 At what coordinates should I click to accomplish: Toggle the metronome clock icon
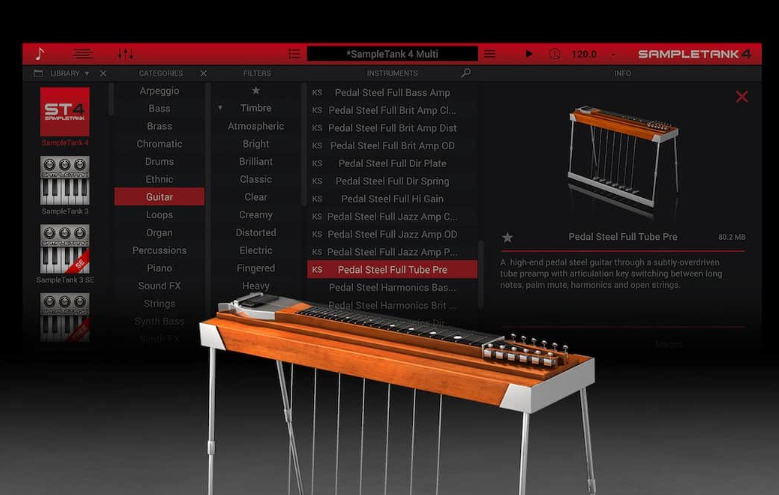(554, 54)
